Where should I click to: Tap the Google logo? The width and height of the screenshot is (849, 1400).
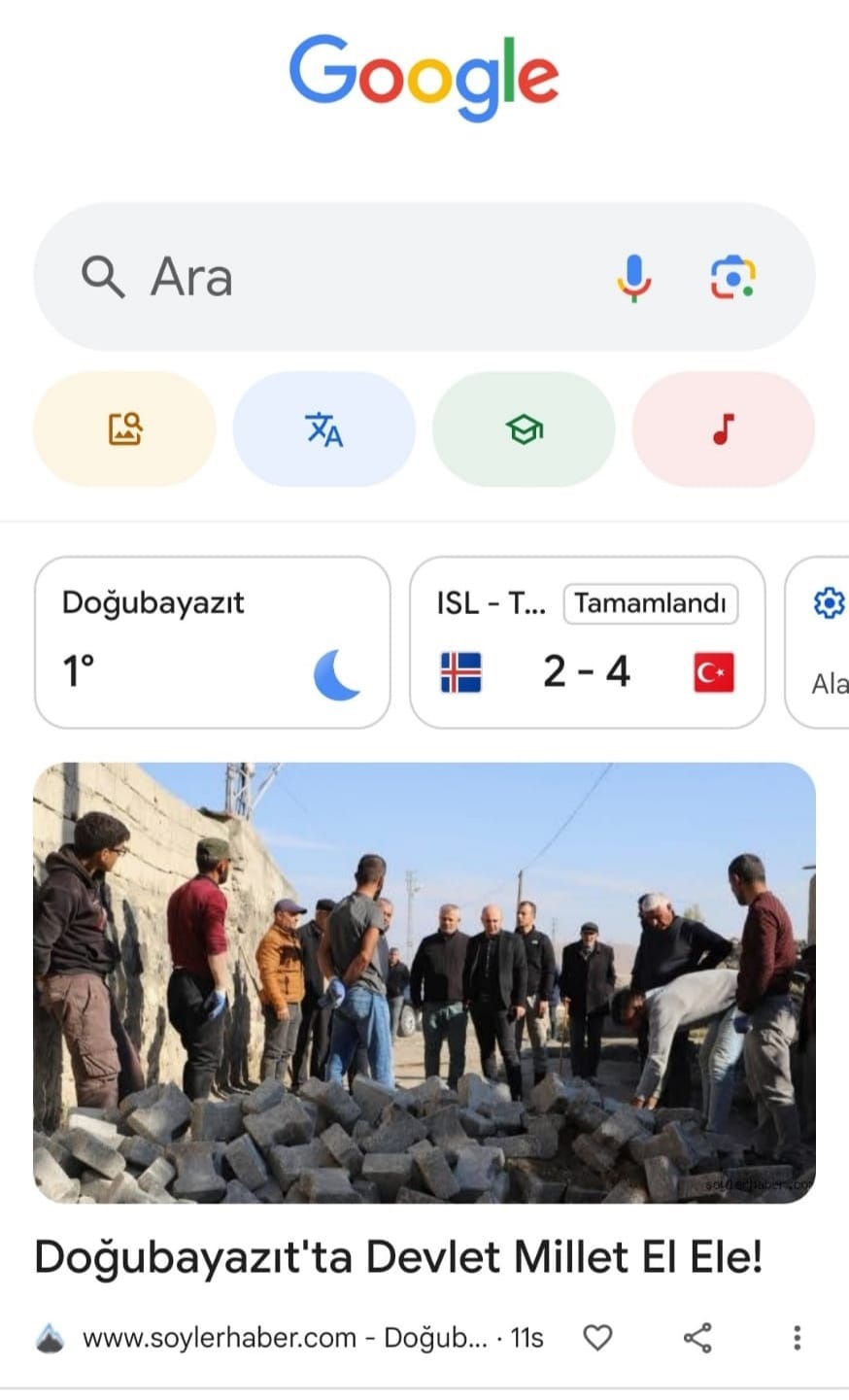tap(424, 76)
